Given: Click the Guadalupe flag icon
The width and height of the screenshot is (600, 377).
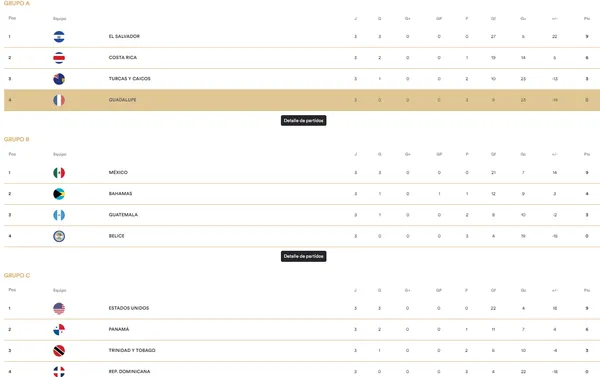Looking at the screenshot, I should pos(59,100).
